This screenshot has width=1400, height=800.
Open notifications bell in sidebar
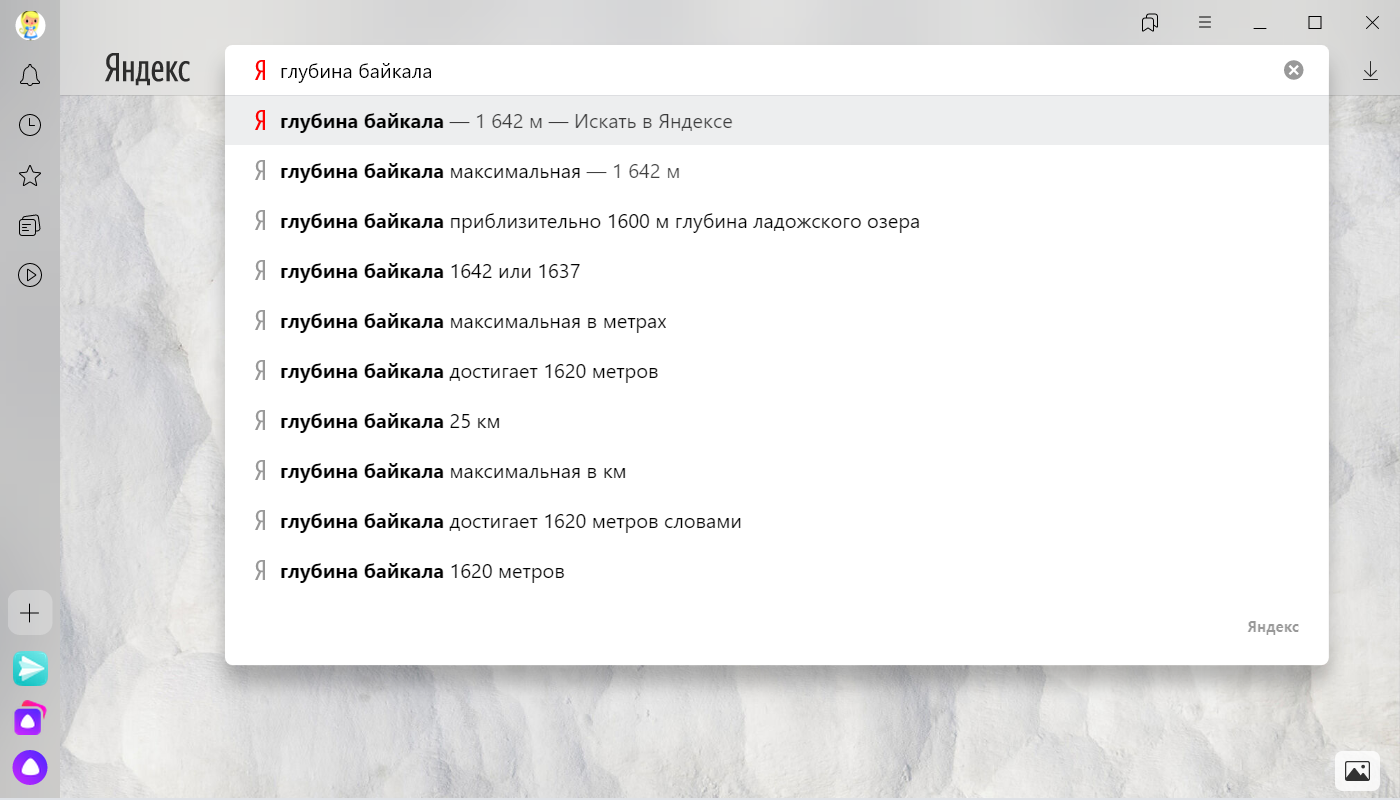(30, 75)
